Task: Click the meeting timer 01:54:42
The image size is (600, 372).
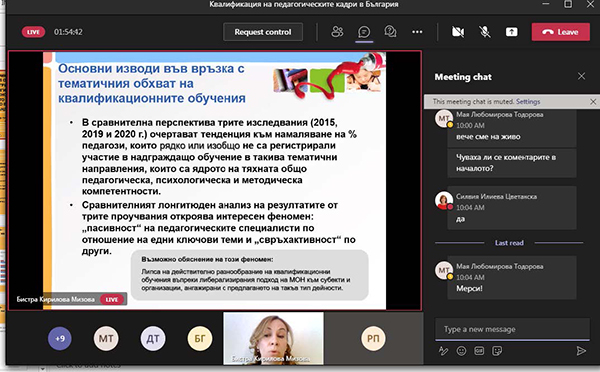Action: coord(68,32)
